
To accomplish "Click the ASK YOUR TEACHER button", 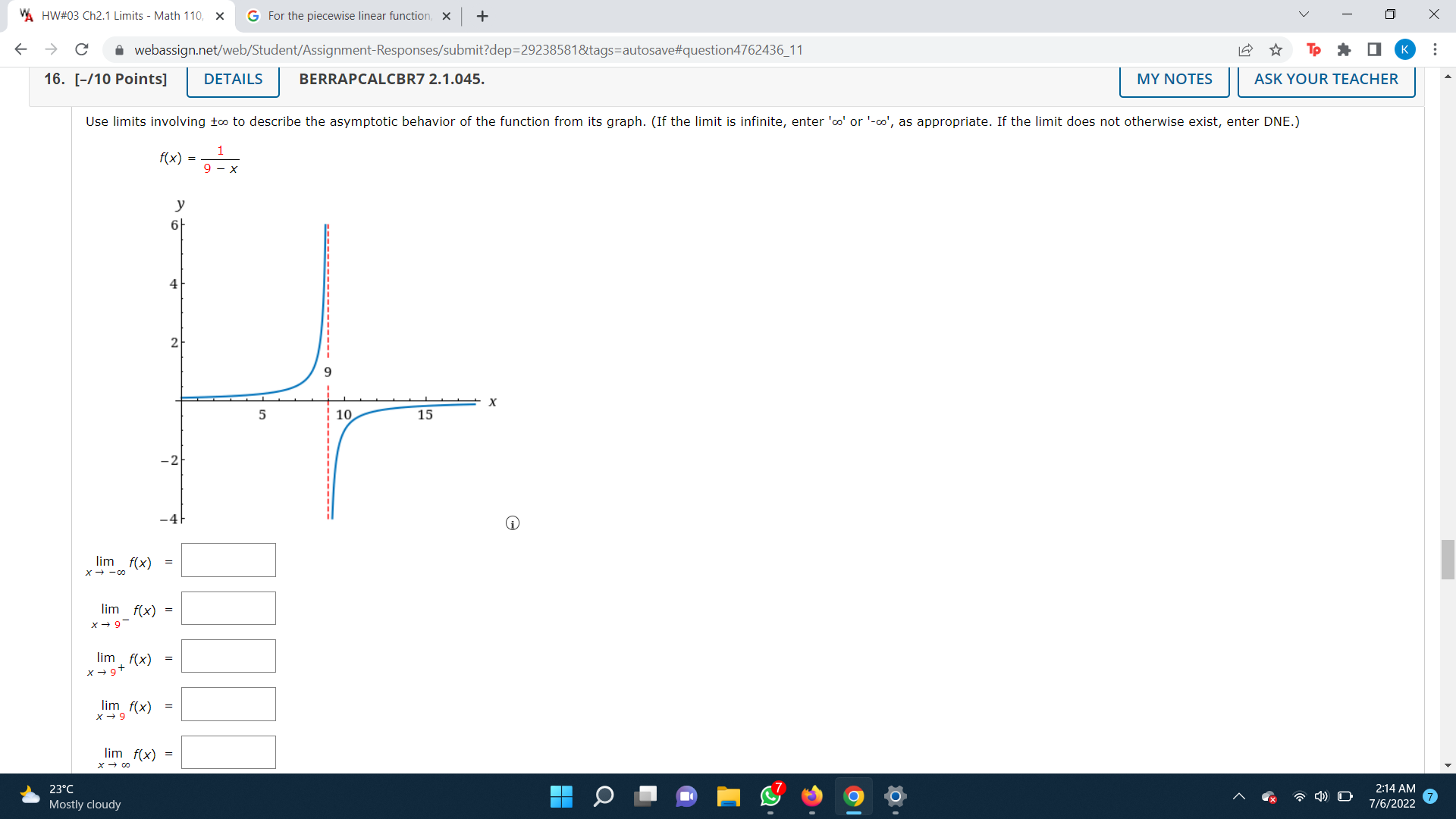I will coord(1326,79).
